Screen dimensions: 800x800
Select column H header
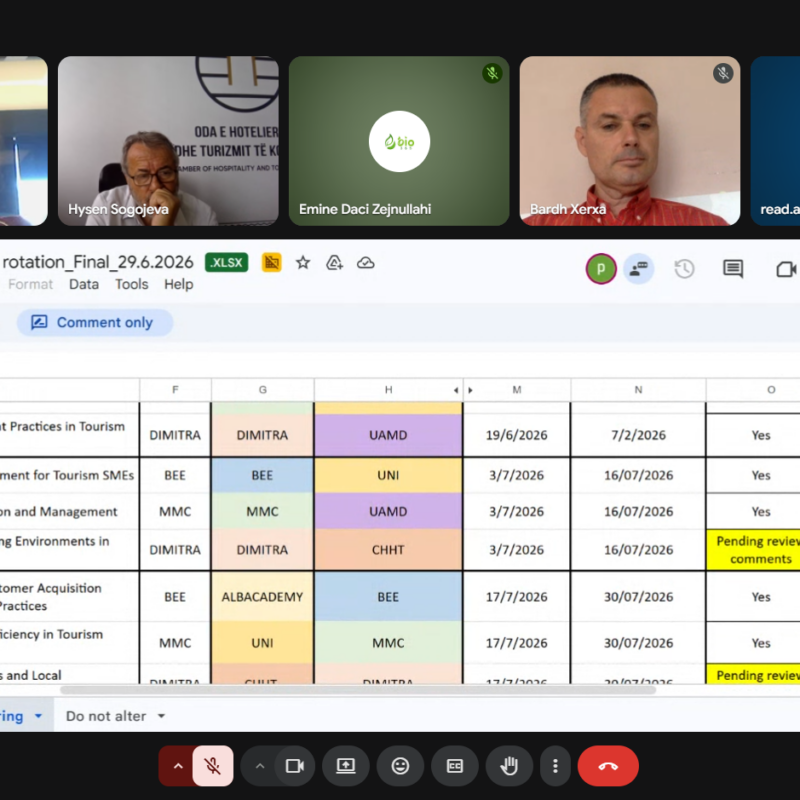[388, 390]
